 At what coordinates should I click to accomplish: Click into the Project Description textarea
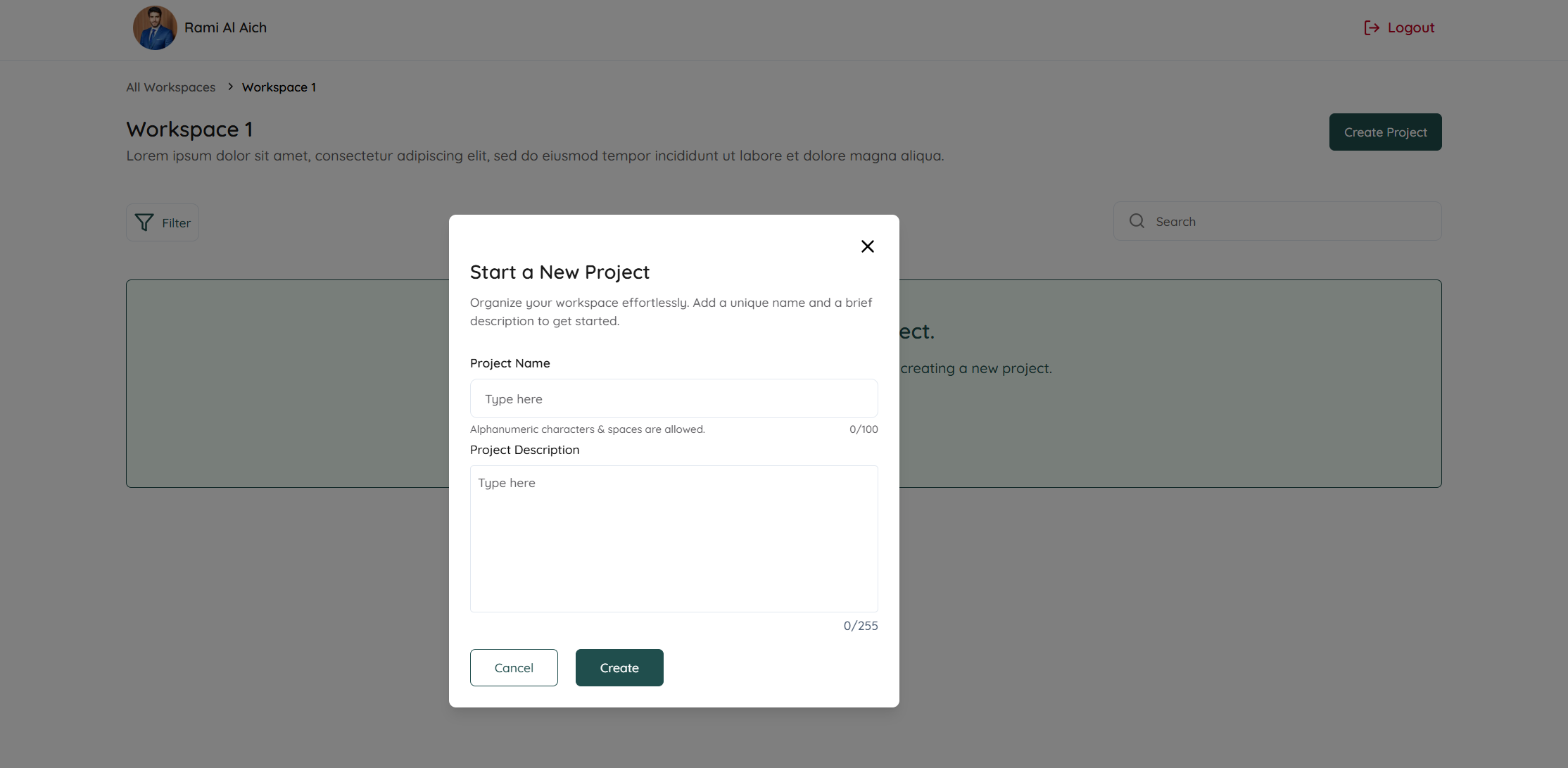pyautogui.click(x=674, y=539)
